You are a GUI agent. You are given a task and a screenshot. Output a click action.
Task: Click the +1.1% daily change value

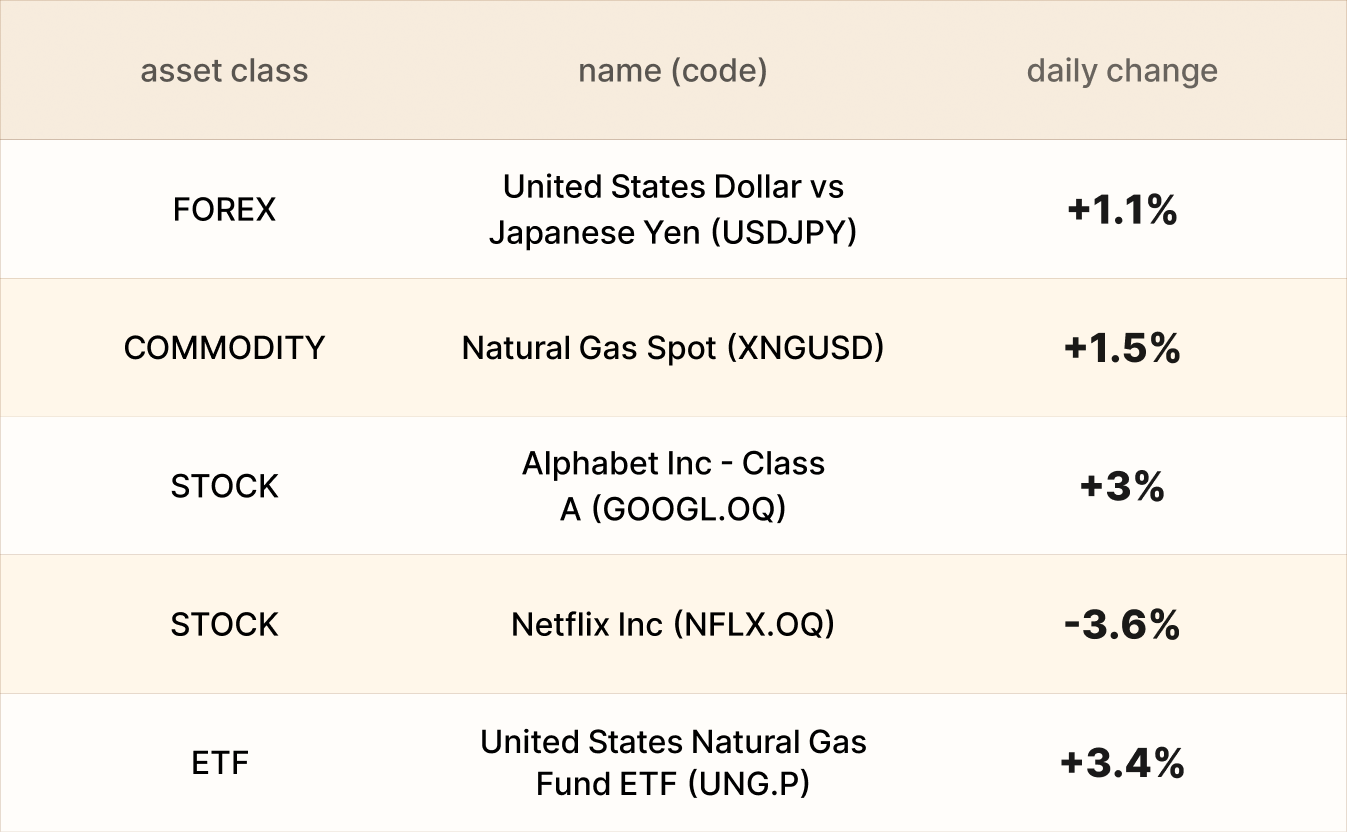pos(1122,210)
